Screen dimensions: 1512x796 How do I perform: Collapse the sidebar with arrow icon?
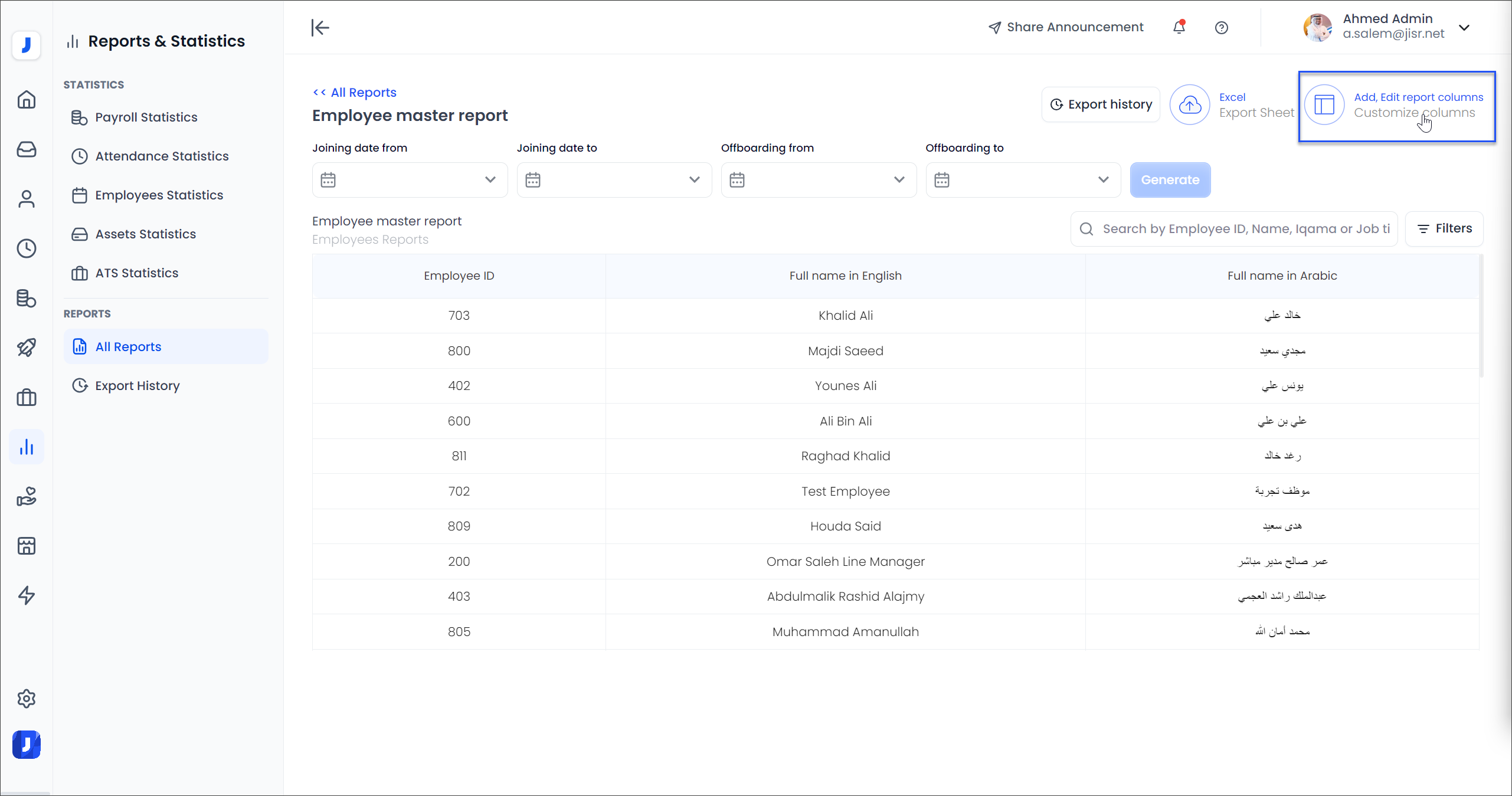pos(320,28)
